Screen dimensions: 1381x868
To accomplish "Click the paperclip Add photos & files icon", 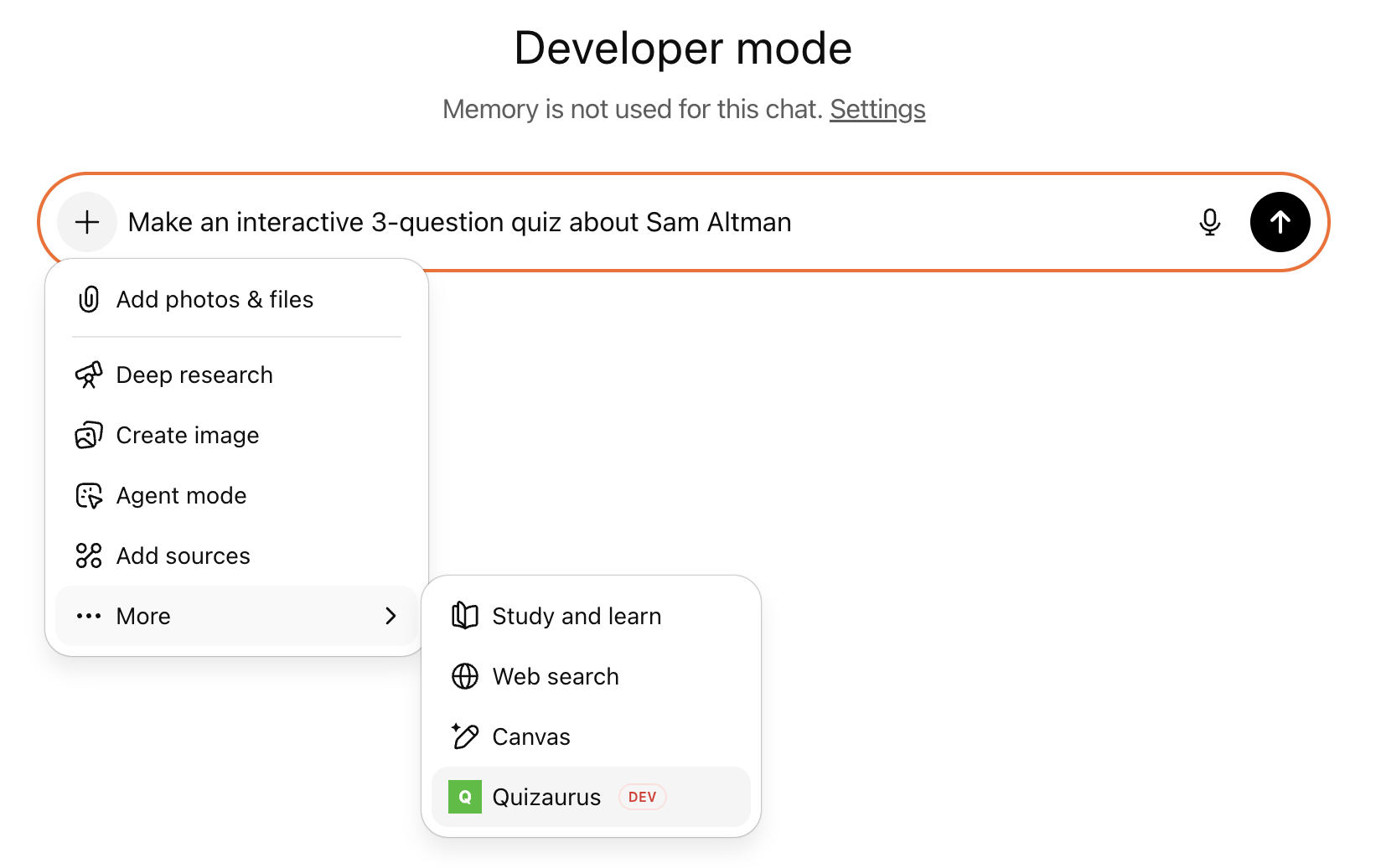I will point(89,299).
